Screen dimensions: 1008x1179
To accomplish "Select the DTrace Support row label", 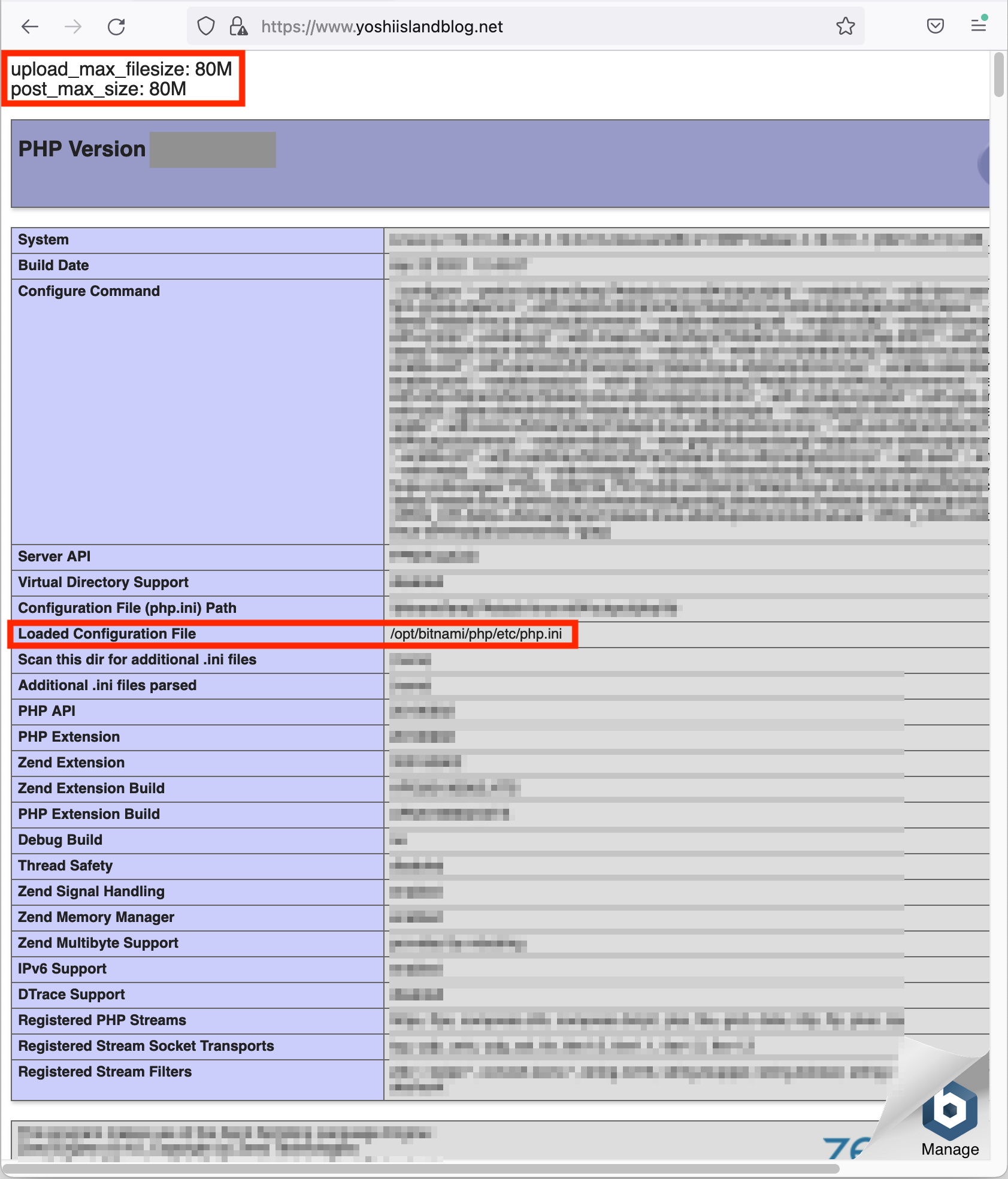I will coord(72,994).
